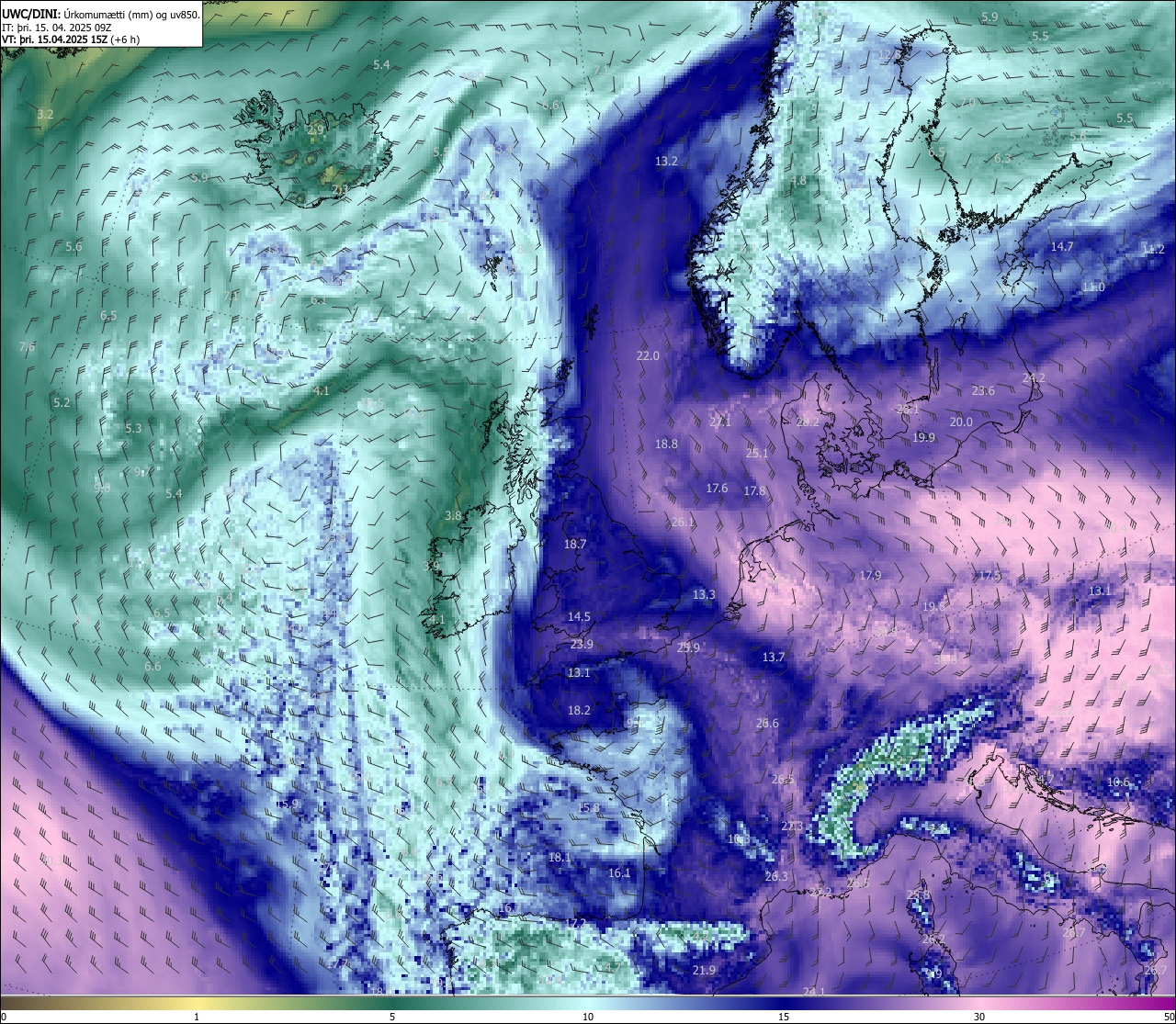Click the 7.6 value at the left edge
Image resolution: width=1176 pixels, height=1024 pixels.
(x=27, y=346)
